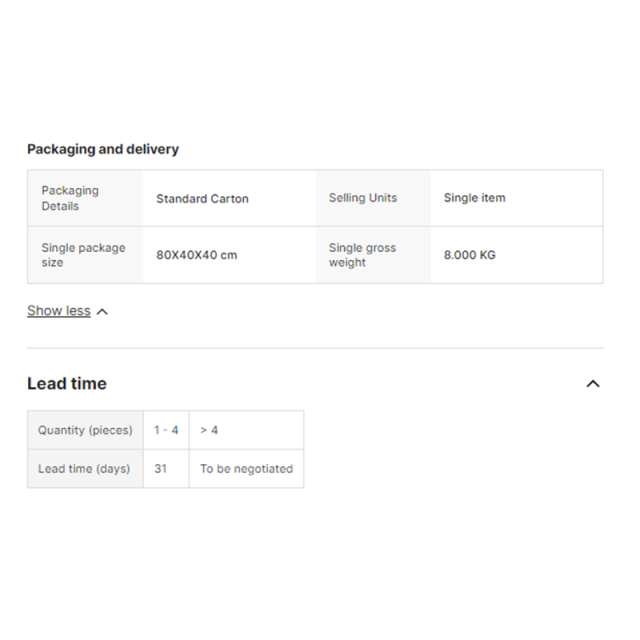Click the Lead time (days) label cell

tap(85, 469)
